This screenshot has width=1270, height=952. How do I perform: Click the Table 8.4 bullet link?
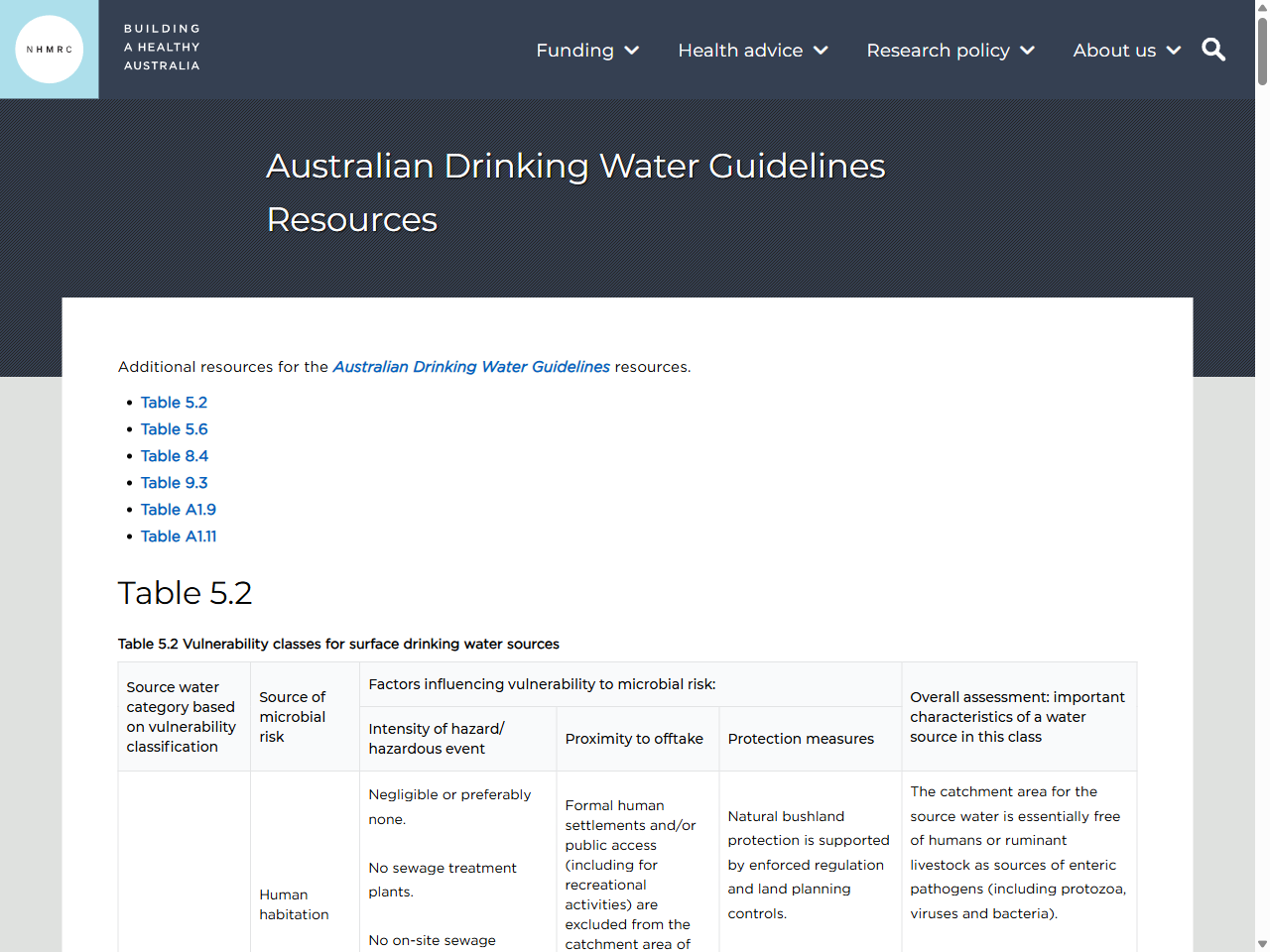pos(174,455)
